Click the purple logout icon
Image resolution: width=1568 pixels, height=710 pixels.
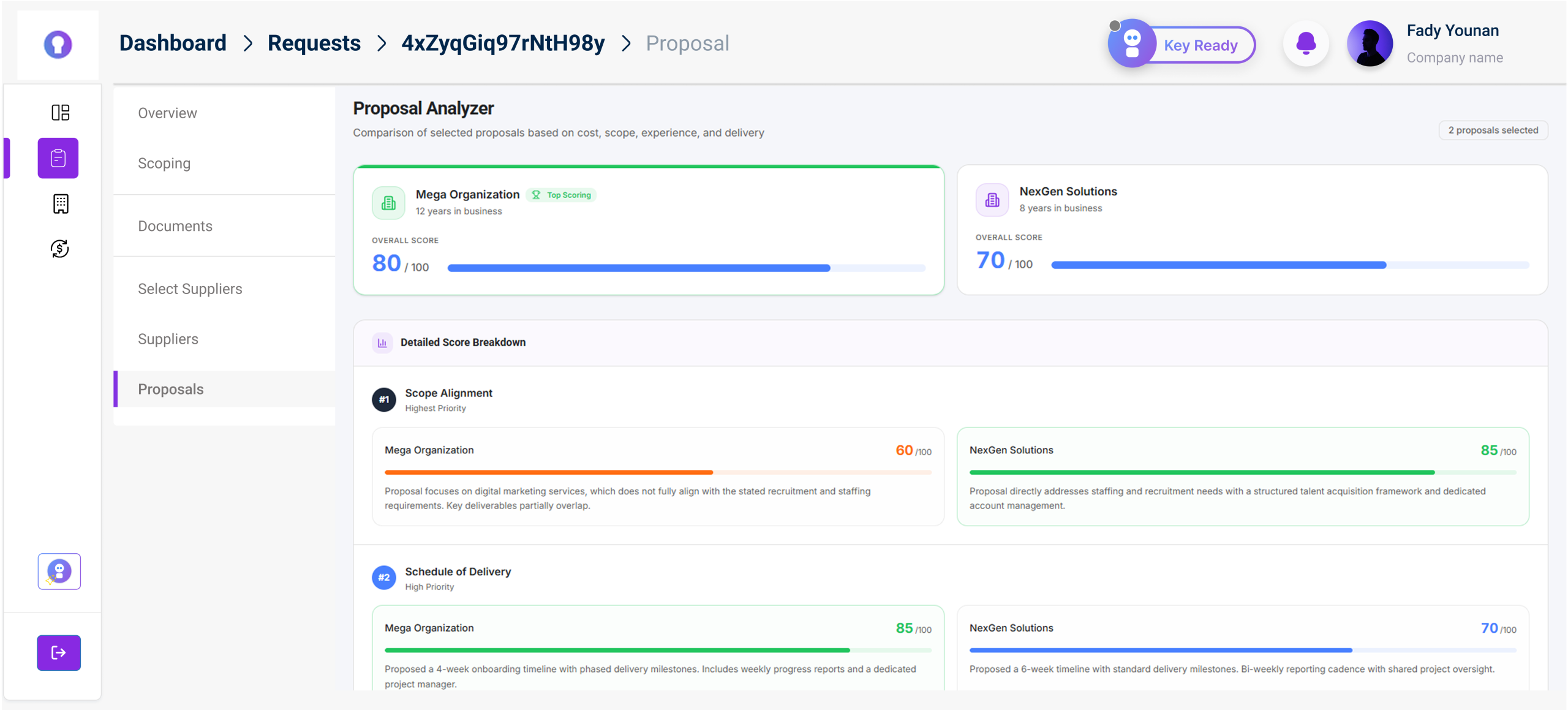59,652
